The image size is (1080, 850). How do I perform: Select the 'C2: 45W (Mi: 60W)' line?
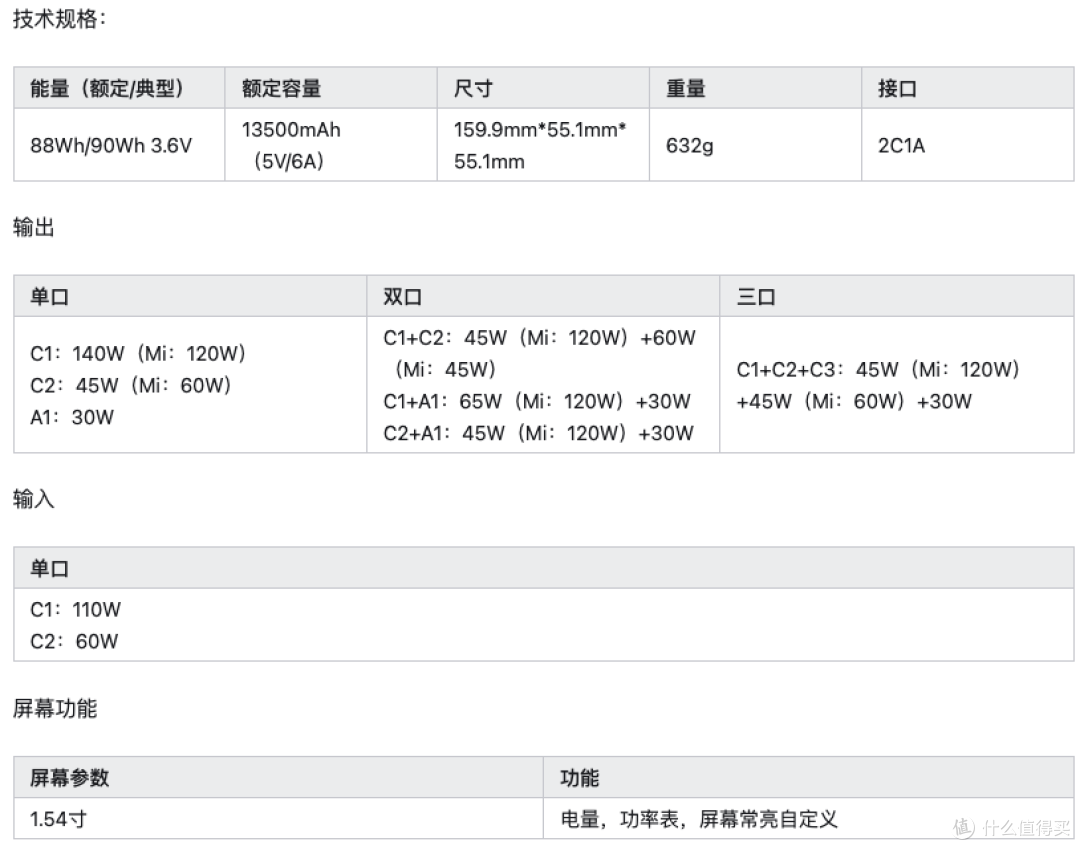point(130,385)
